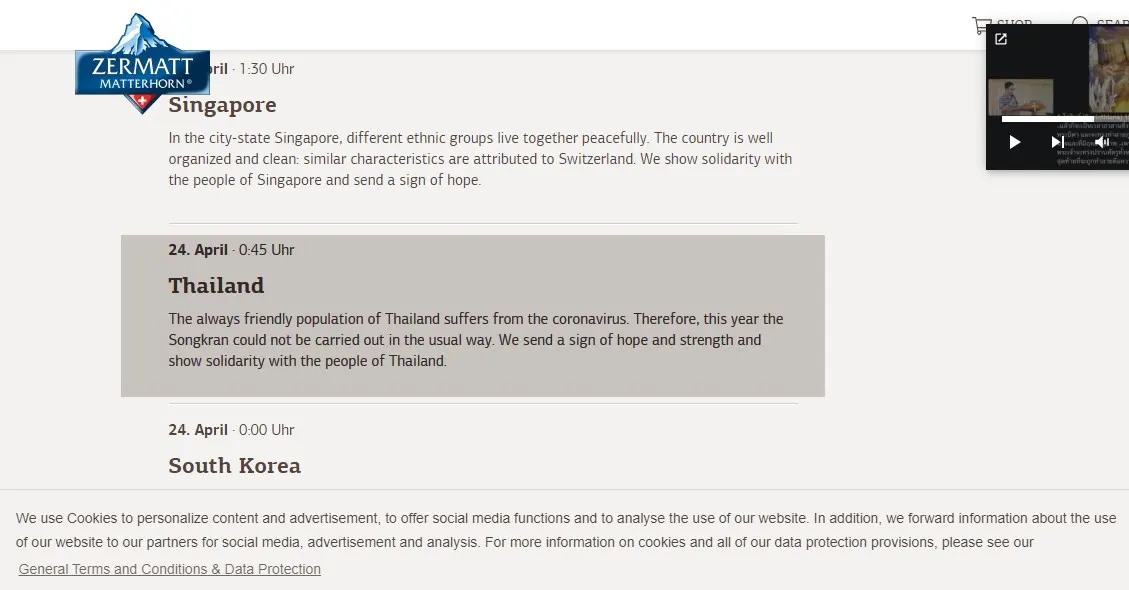Expand mini player with pop-out icon
The image size is (1129, 590).
coord(1001,40)
